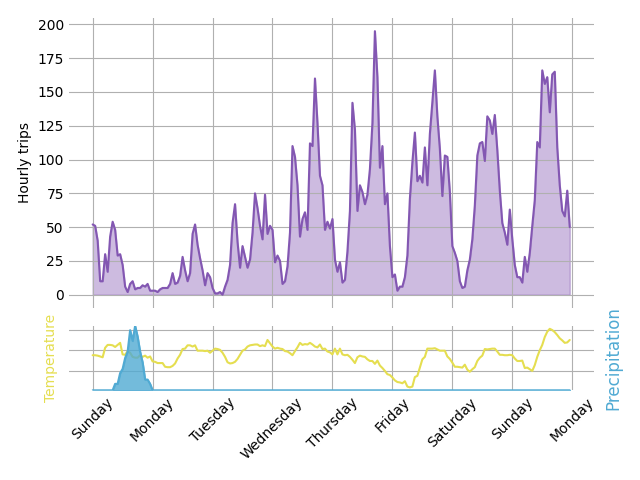Select the "100" y-axis tick label
The image size is (640, 480).
coord(51,160)
